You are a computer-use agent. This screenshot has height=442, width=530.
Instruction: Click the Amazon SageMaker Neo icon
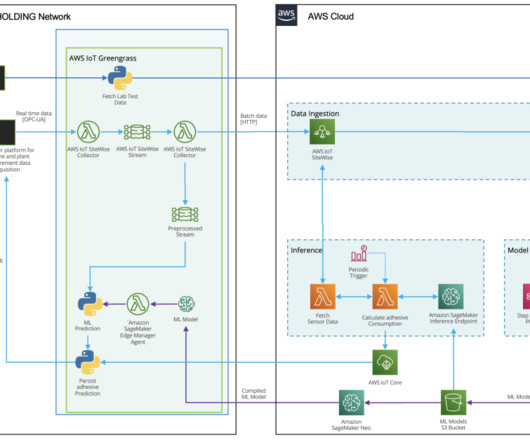[x=352, y=402]
